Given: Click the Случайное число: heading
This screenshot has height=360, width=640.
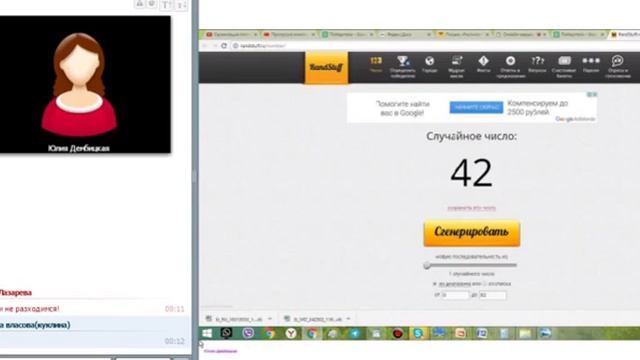Looking at the screenshot, I should point(471,136).
